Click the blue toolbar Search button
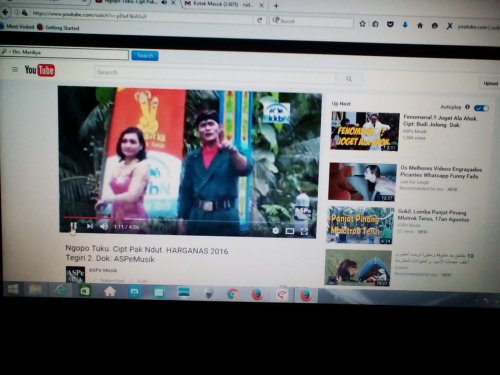The width and height of the screenshot is (500, 375). click(145, 56)
